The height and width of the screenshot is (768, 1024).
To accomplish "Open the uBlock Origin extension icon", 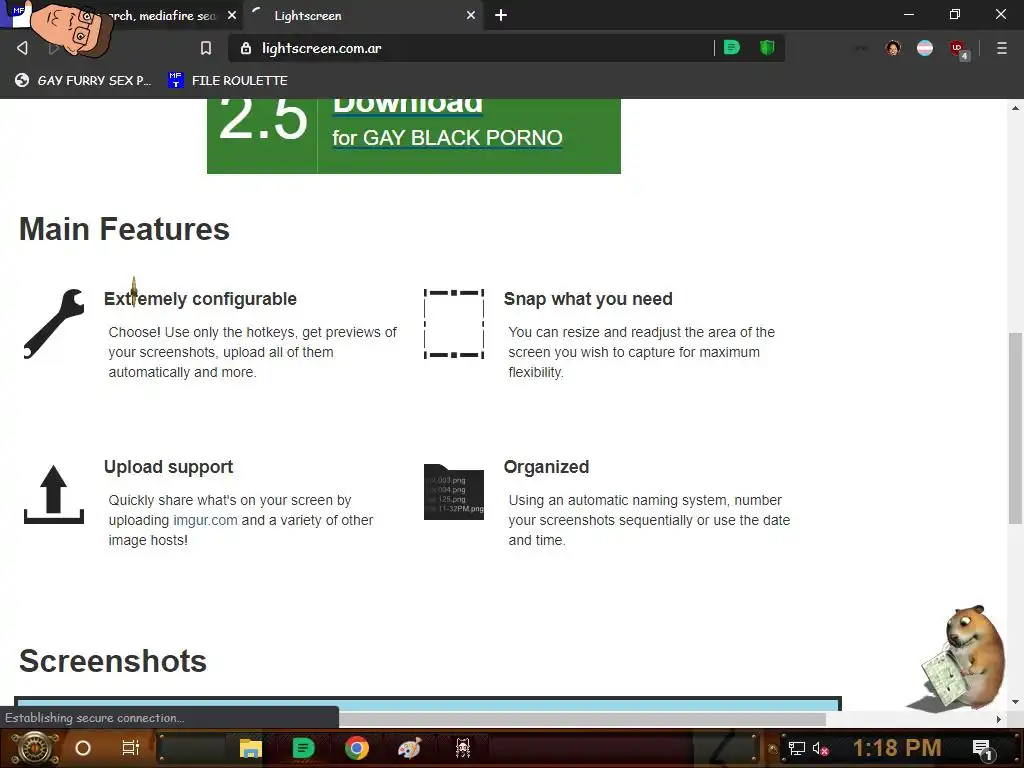I will pyautogui.click(x=958, y=50).
